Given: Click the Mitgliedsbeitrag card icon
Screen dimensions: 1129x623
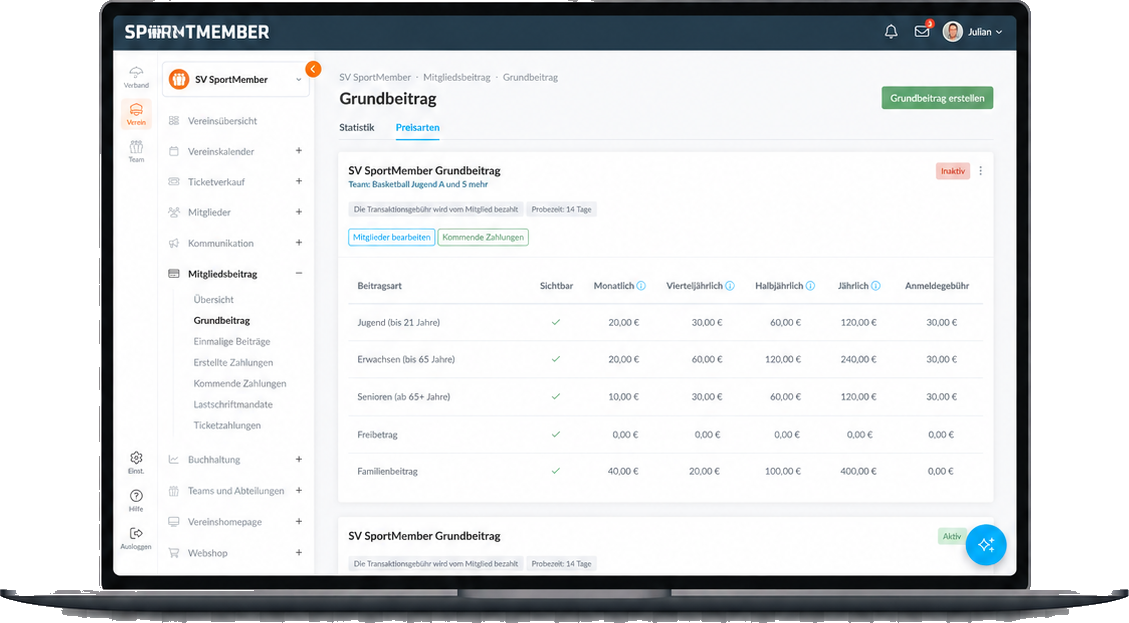Looking at the screenshot, I should tap(174, 274).
